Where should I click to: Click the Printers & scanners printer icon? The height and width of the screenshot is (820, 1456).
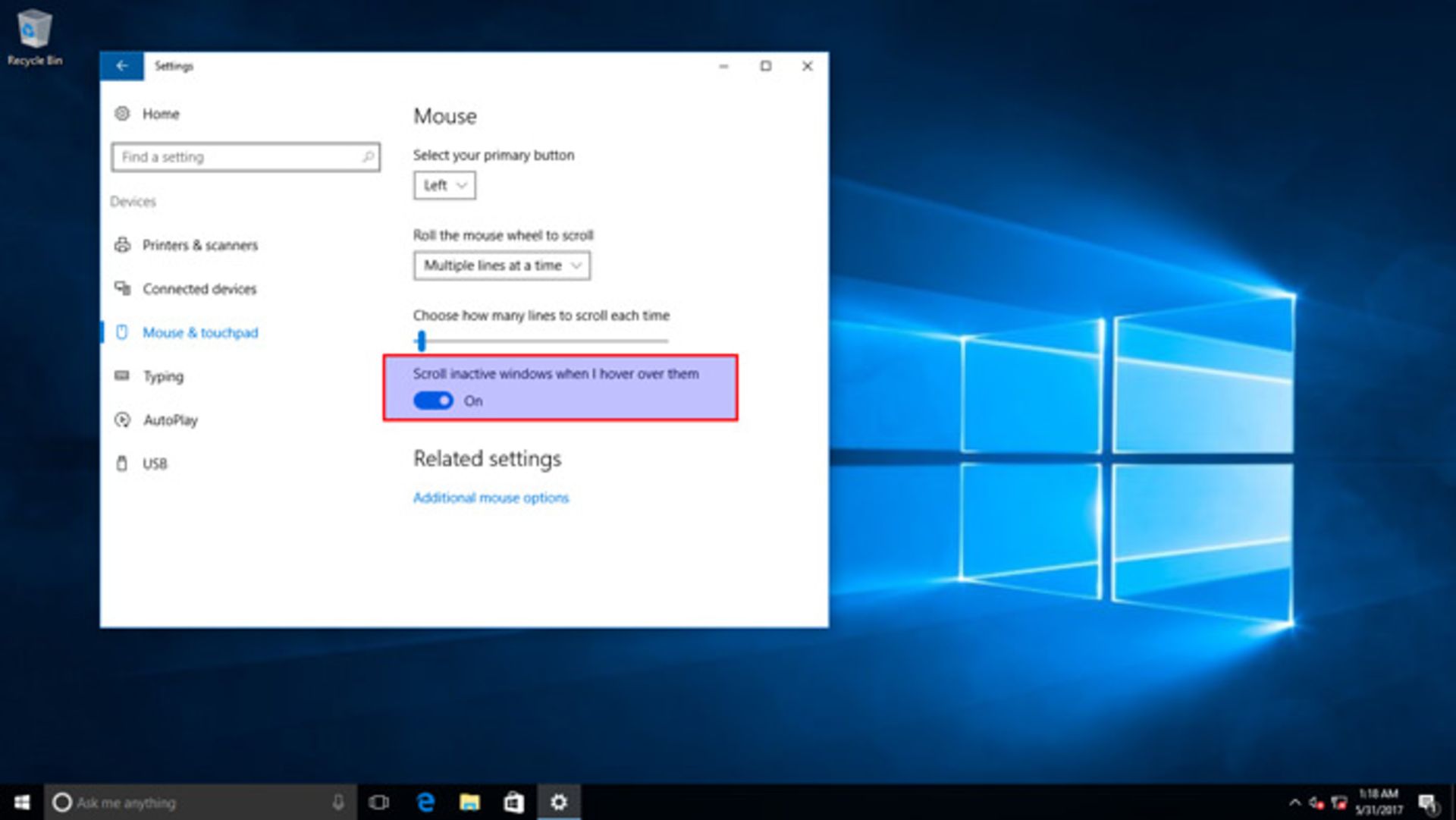pyautogui.click(x=122, y=245)
